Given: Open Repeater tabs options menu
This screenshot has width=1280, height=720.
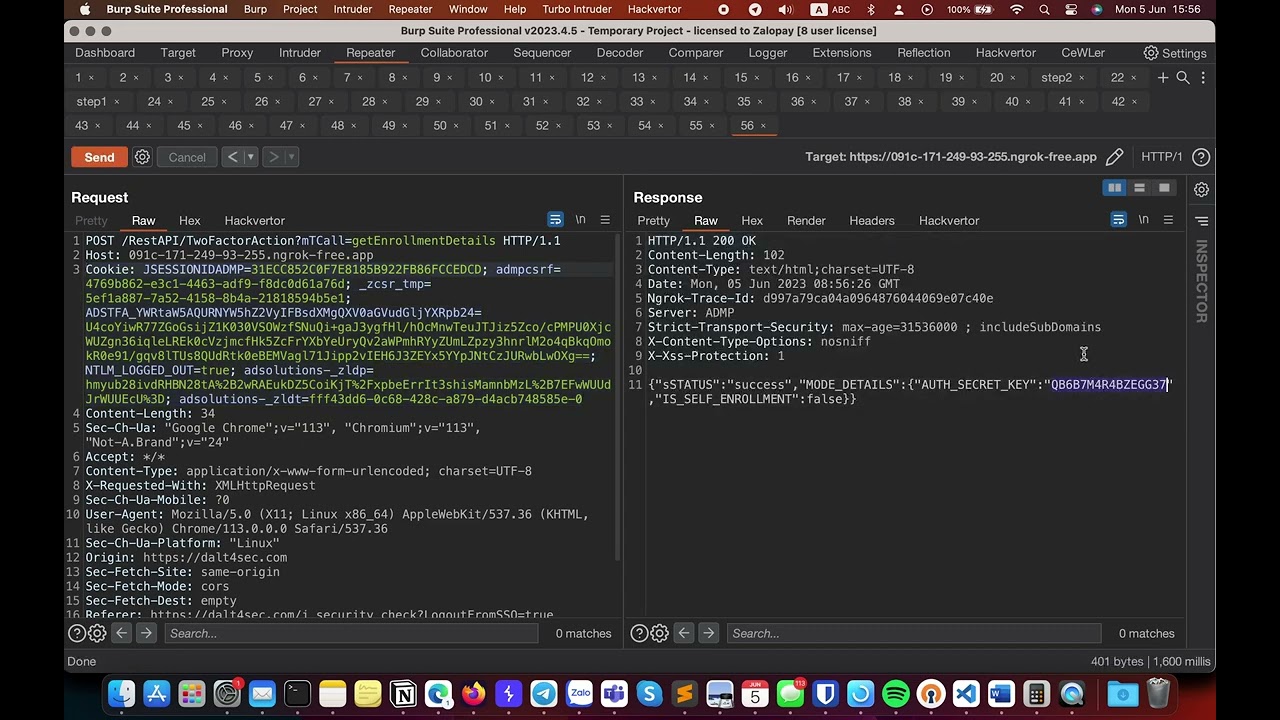Looking at the screenshot, I should tap(1202, 77).
